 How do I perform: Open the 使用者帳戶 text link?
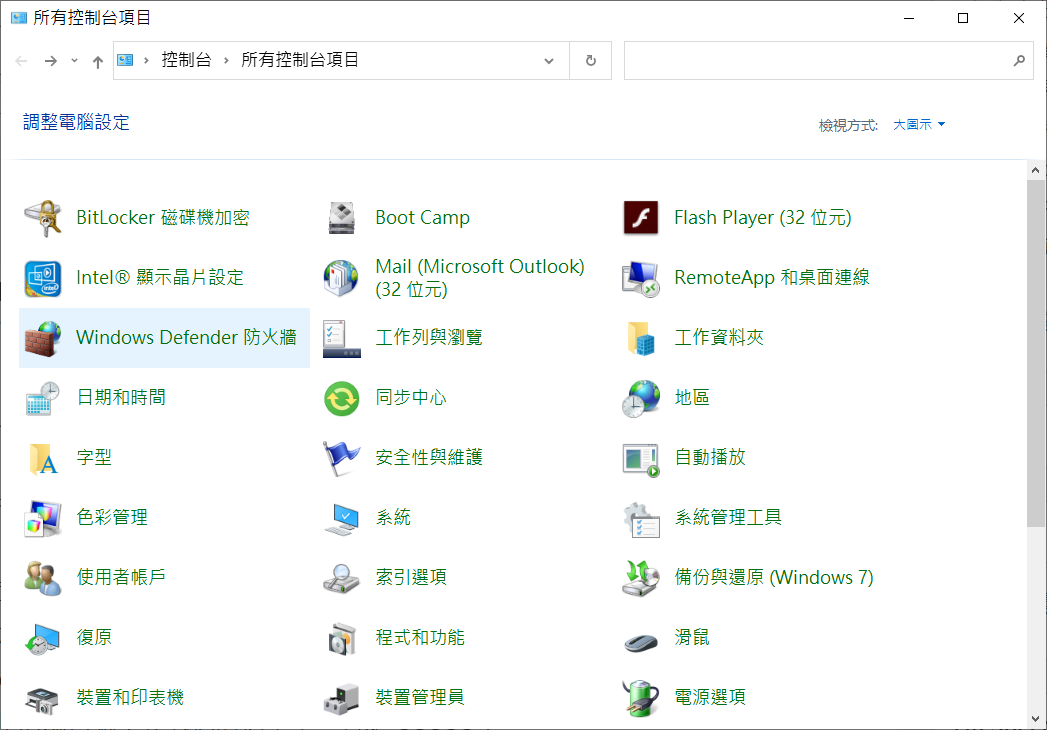tap(121, 577)
